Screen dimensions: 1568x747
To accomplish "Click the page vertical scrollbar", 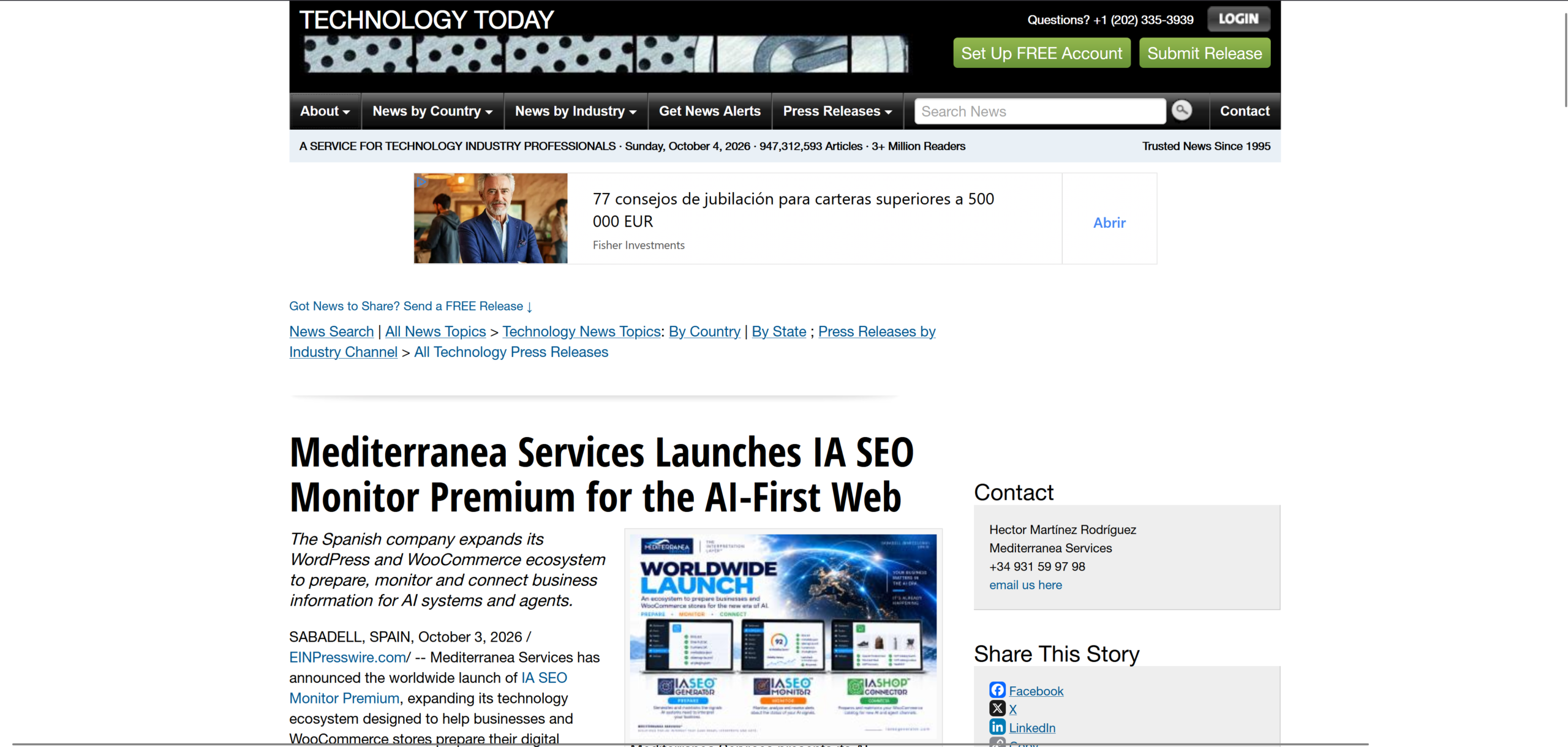I will (x=1564, y=59).
